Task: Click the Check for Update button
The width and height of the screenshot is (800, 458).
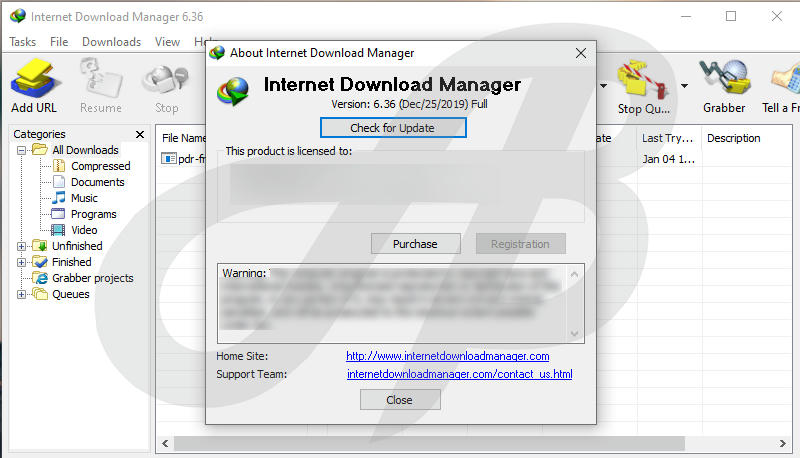Action: click(x=393, y=128)
